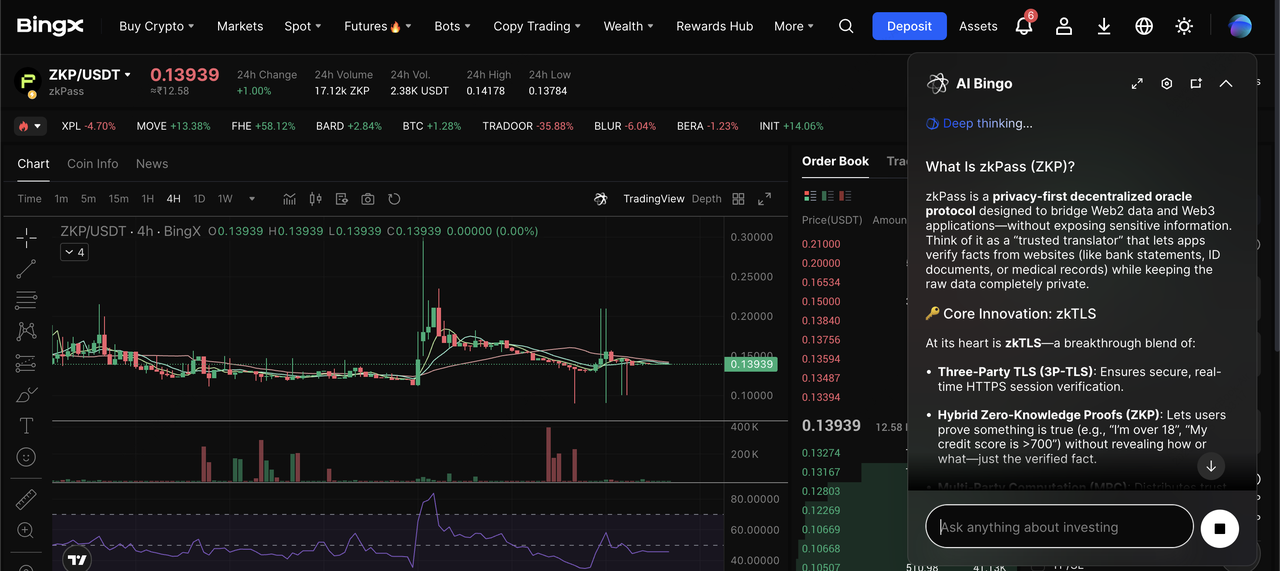This screenshot has width=1280, height=571.
Task: Open AI Bingo settings hexagon icon
Action: pos(1166,84)
